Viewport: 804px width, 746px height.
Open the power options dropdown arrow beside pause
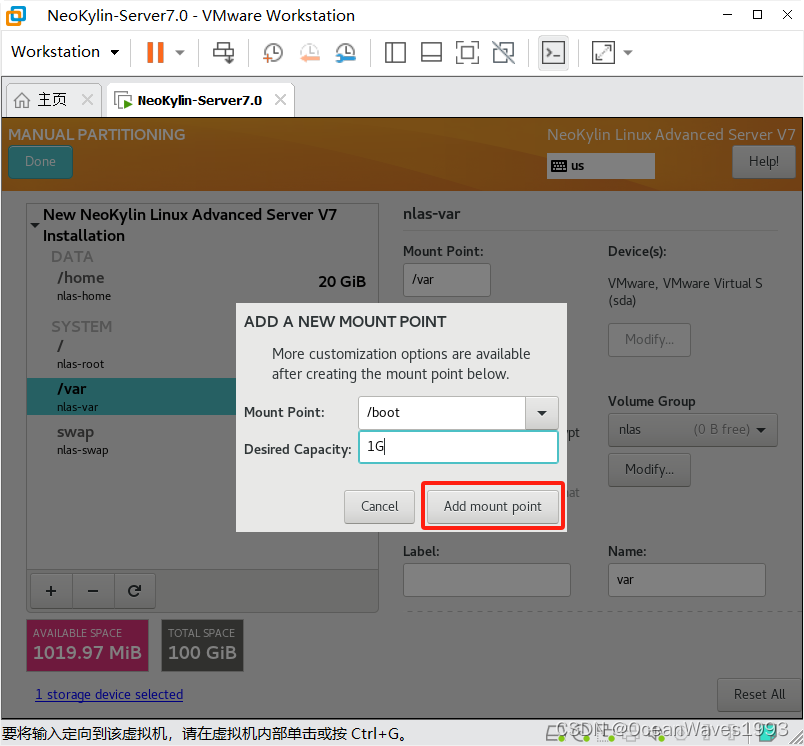click(x=180, y=52)
